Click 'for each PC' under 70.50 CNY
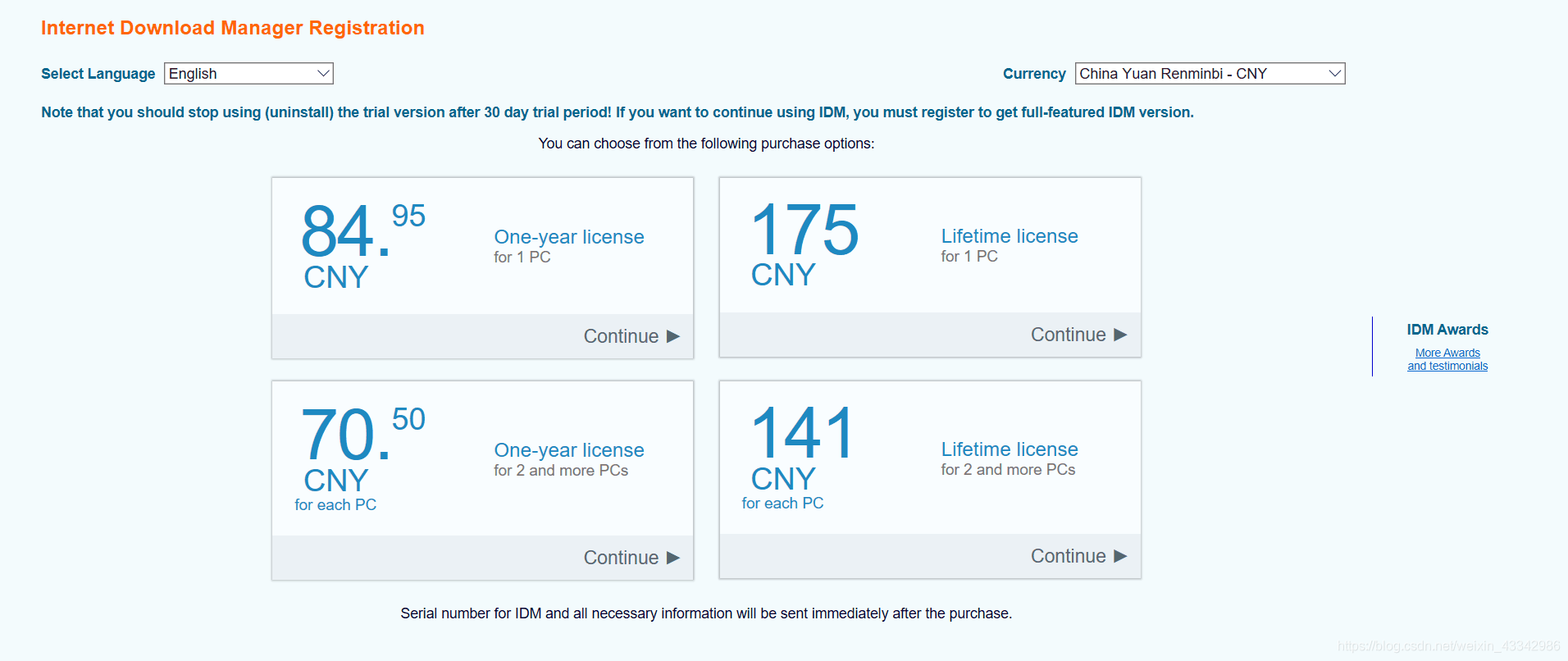The image size is (1568, 661). click(x=335, y=505)
